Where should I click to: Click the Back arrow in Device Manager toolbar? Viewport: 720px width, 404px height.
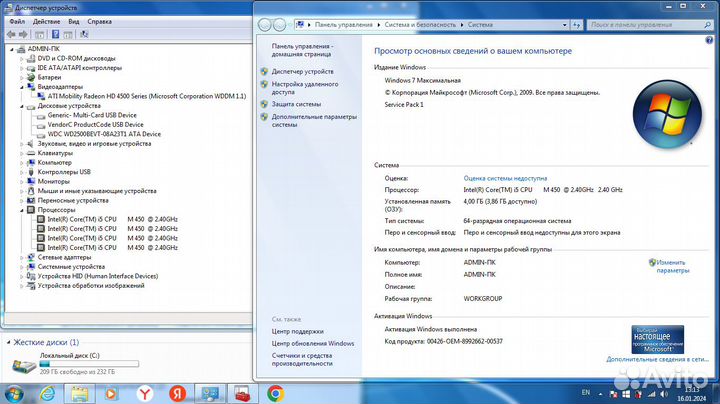click(x=11, y=34)
